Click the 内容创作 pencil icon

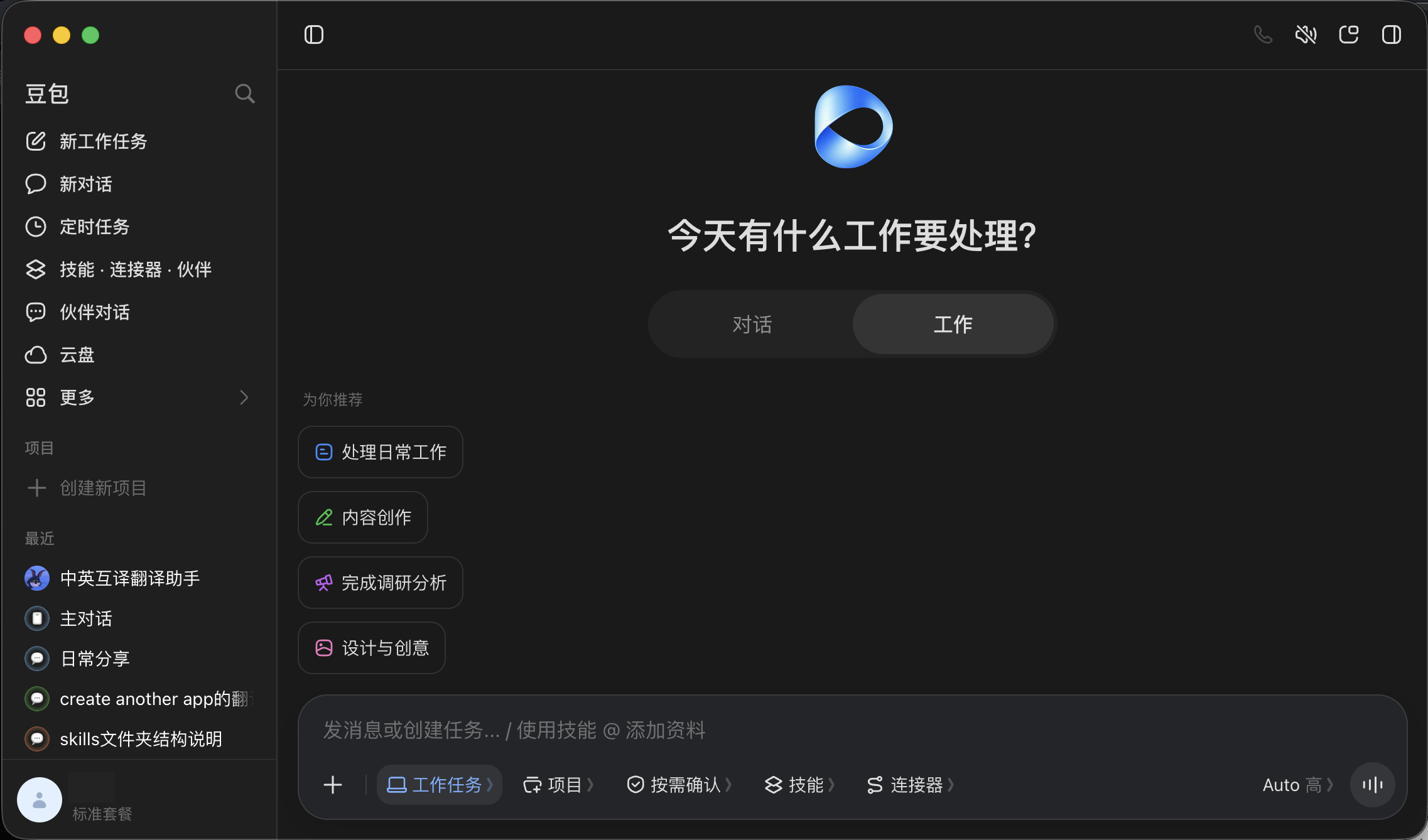324,517
